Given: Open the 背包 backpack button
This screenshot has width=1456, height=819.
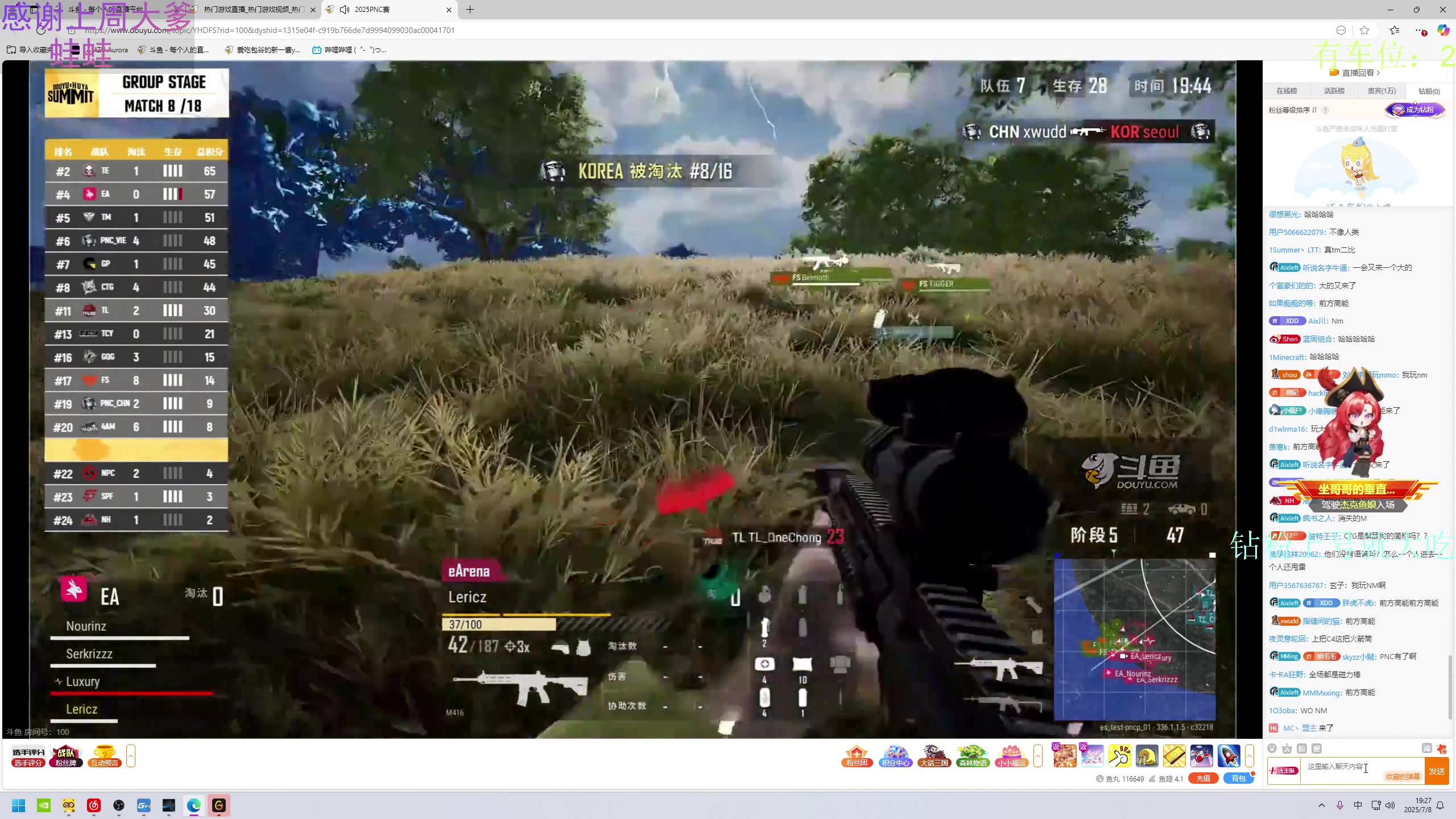Looking at the screenshot, I should pyautogui.click(x=1239, y=779).
